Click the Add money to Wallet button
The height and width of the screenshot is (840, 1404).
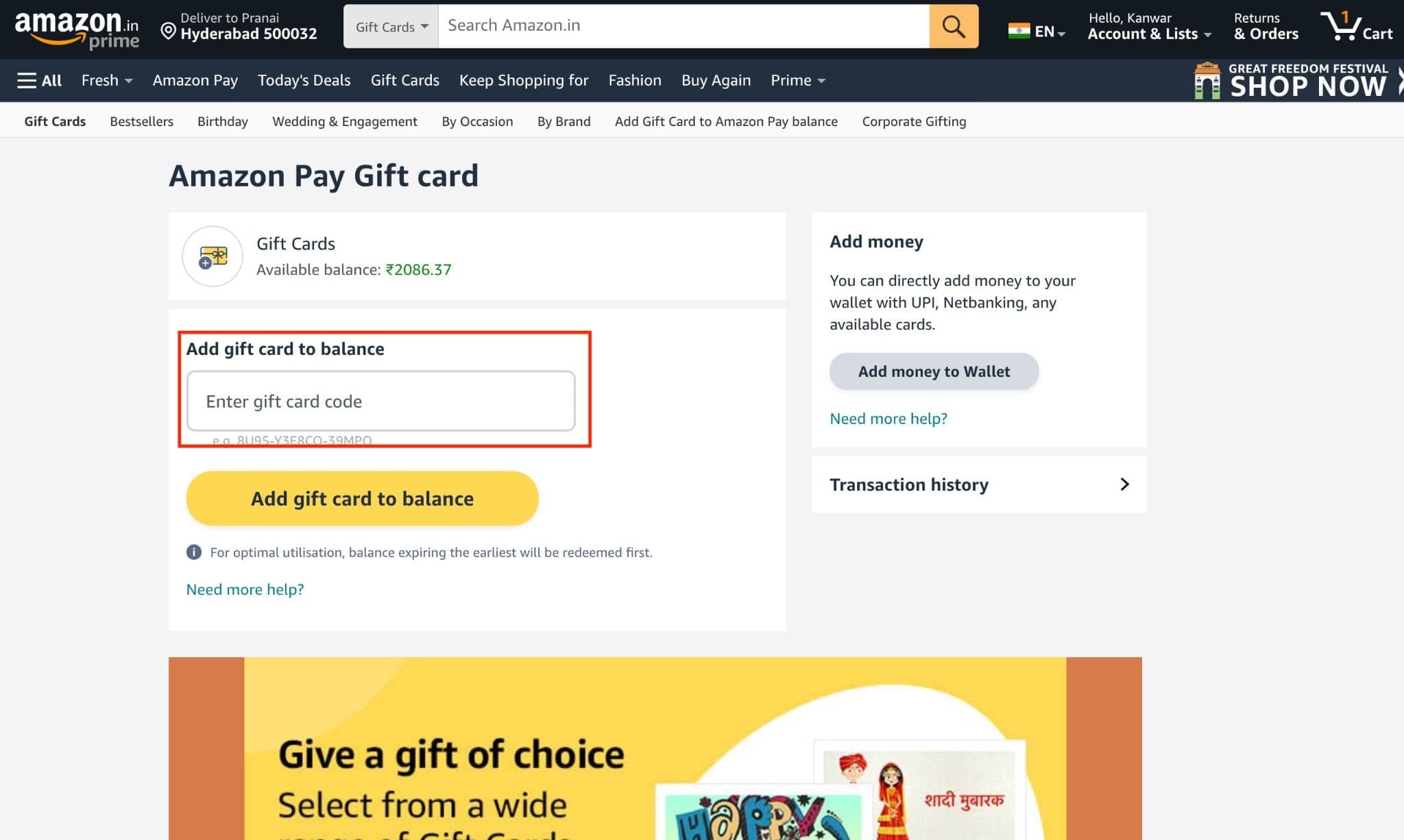pyautogui.click(x=934, y=371)
